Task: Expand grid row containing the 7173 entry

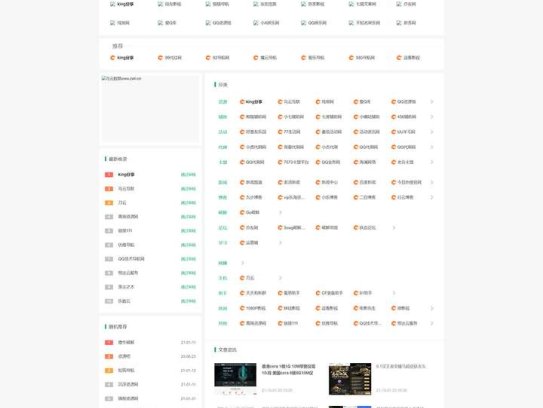Action: click(x=431, y=162)
